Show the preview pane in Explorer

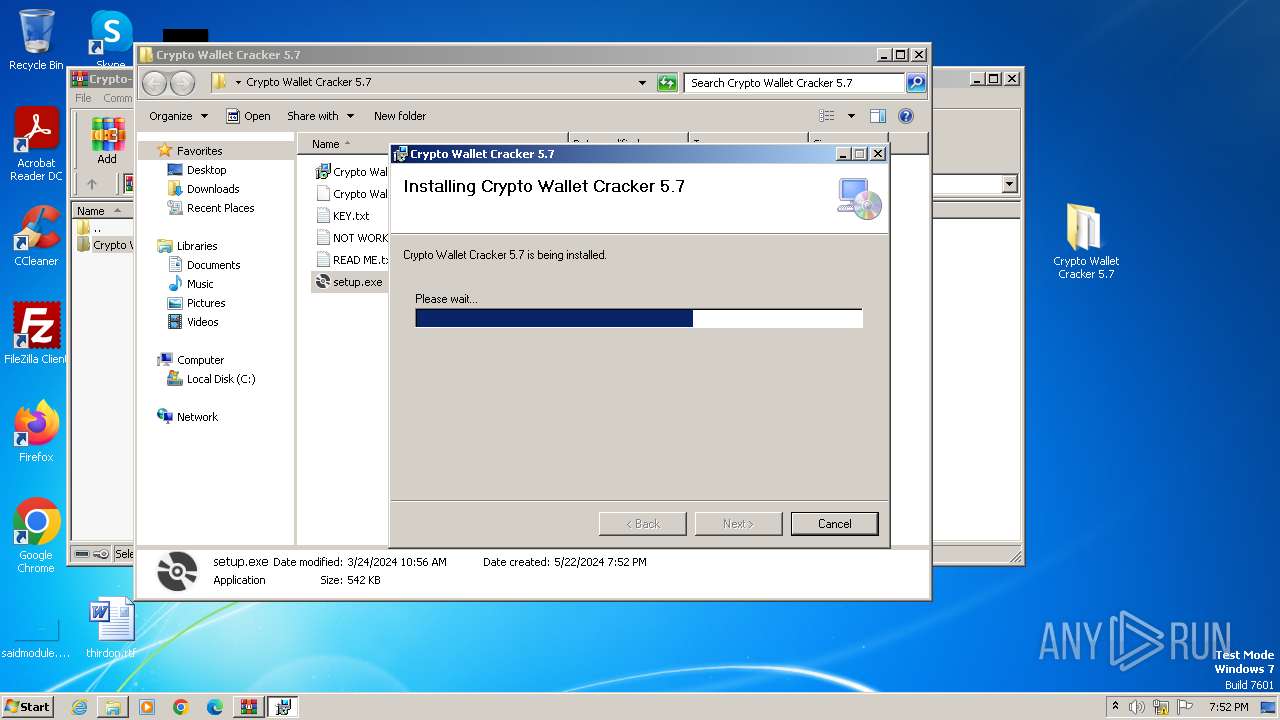coord(877,116)
